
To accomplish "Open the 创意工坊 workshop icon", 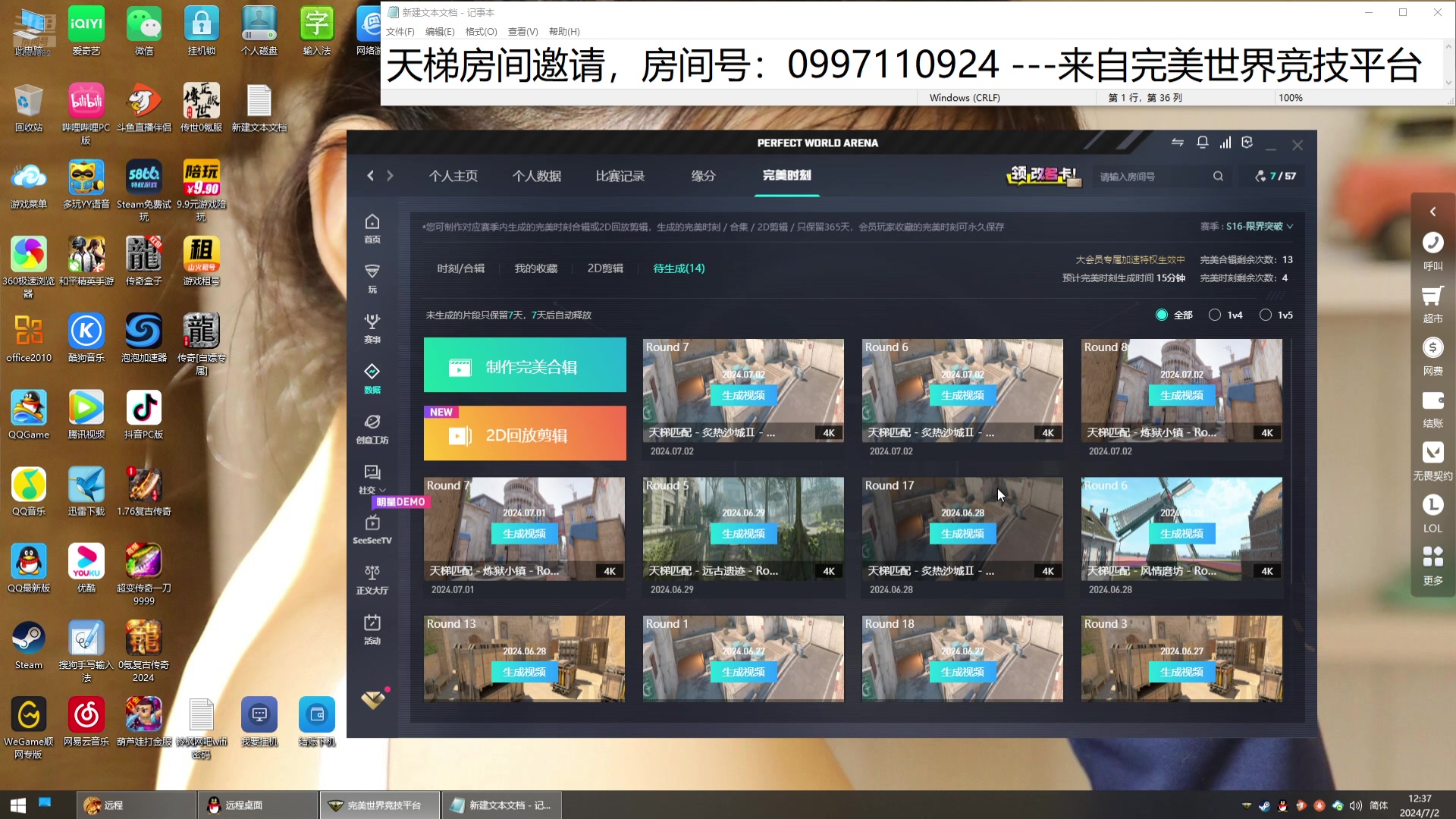I will [x=372, y=428].
